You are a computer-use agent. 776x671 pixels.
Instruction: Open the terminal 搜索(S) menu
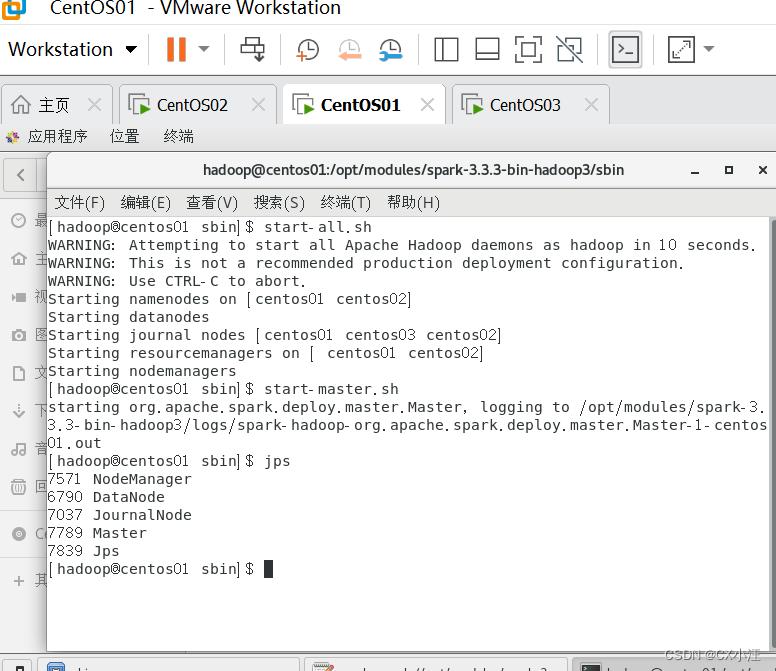[x=279, y=203]
